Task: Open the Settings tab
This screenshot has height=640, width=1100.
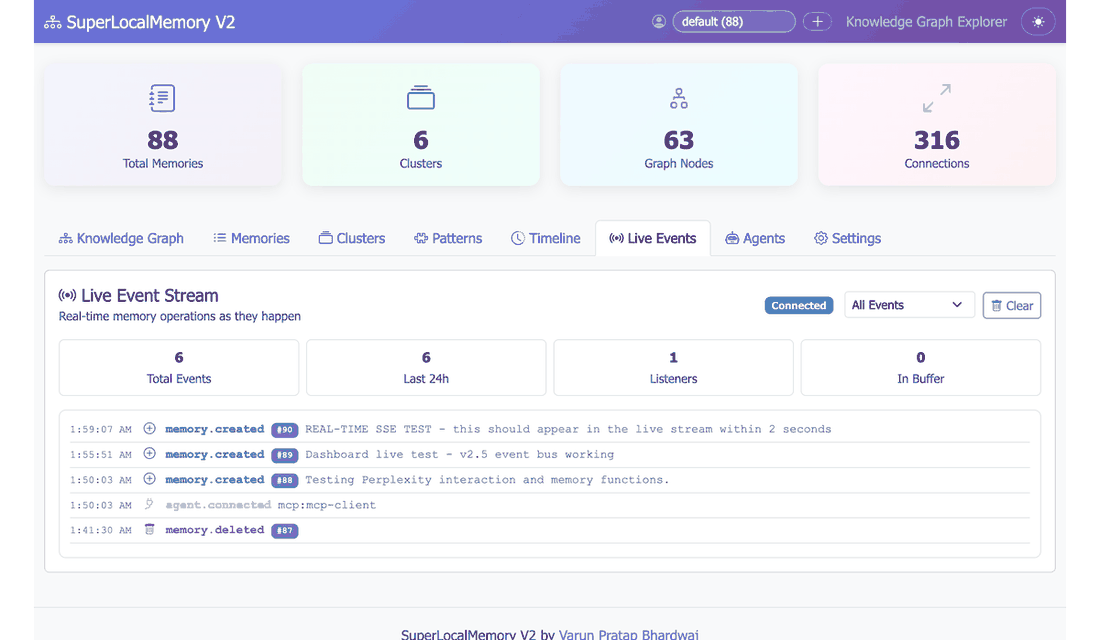Action: pyautogui.click(x=847, y=238)
